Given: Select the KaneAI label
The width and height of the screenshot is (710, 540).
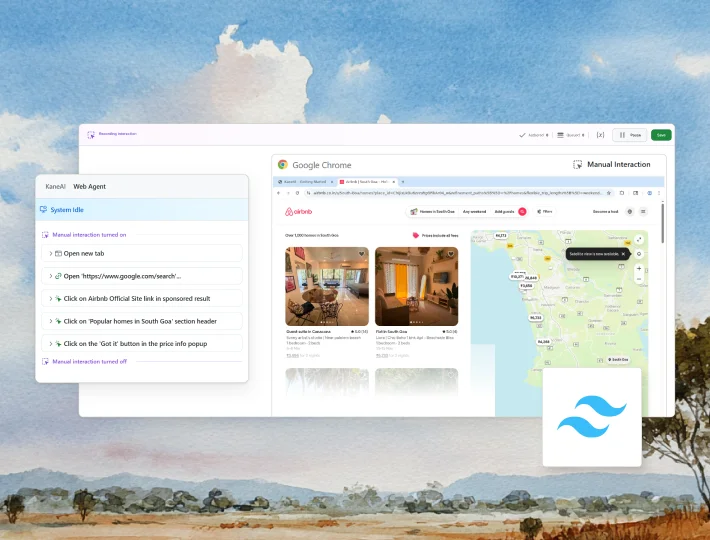Looking at the screenshot, I should coord(55,186).
